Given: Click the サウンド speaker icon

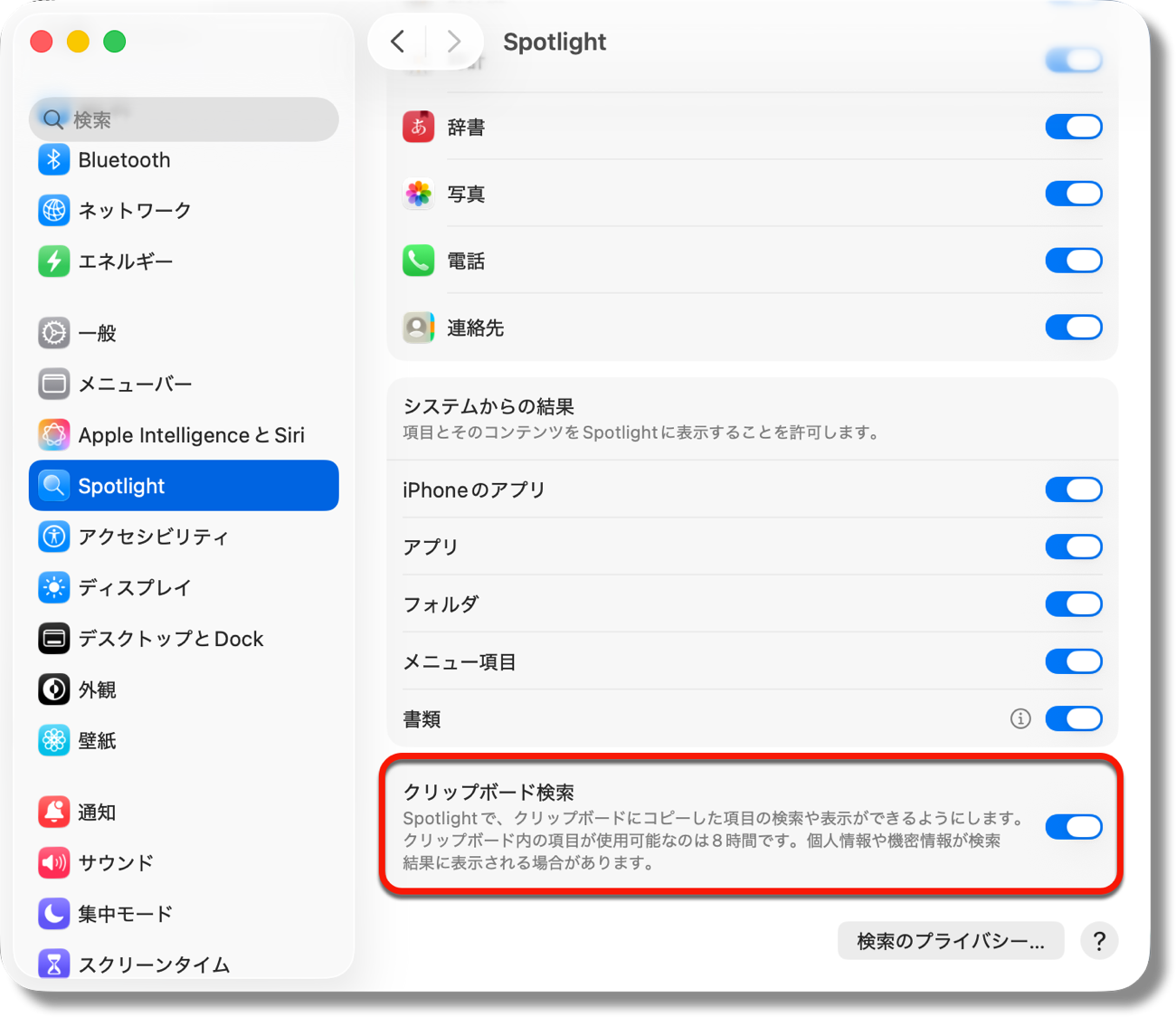Looking at the screenshot, I should [53, 862].
